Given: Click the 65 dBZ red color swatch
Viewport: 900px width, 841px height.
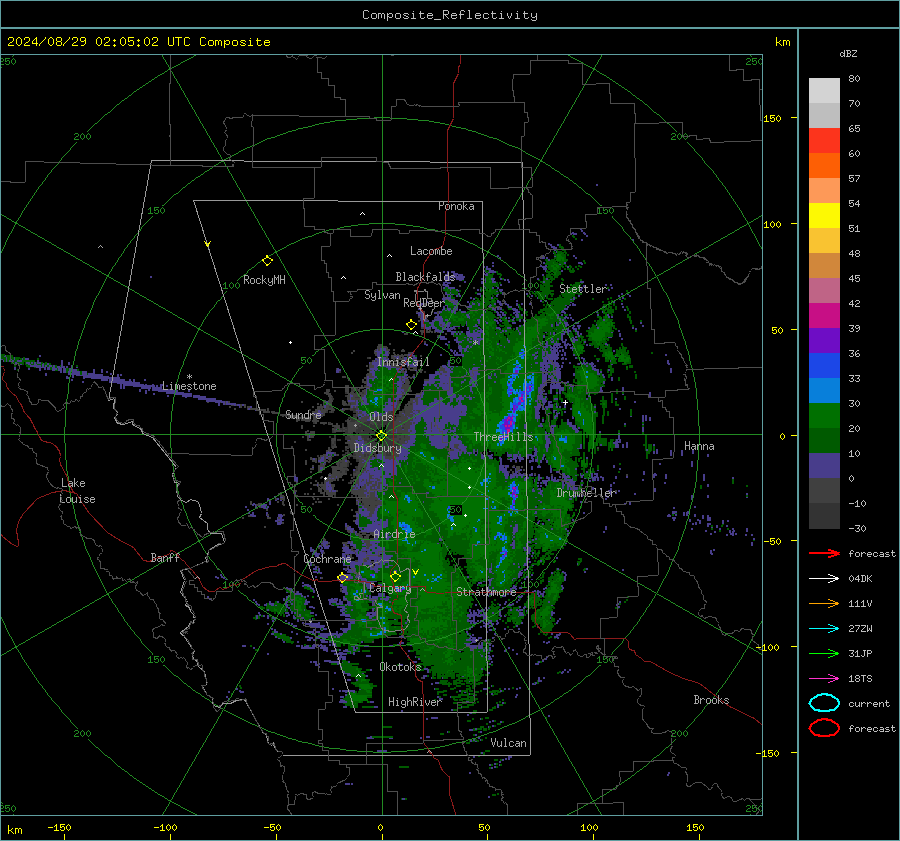Looking at the screenshot, I should pos(824,141).
